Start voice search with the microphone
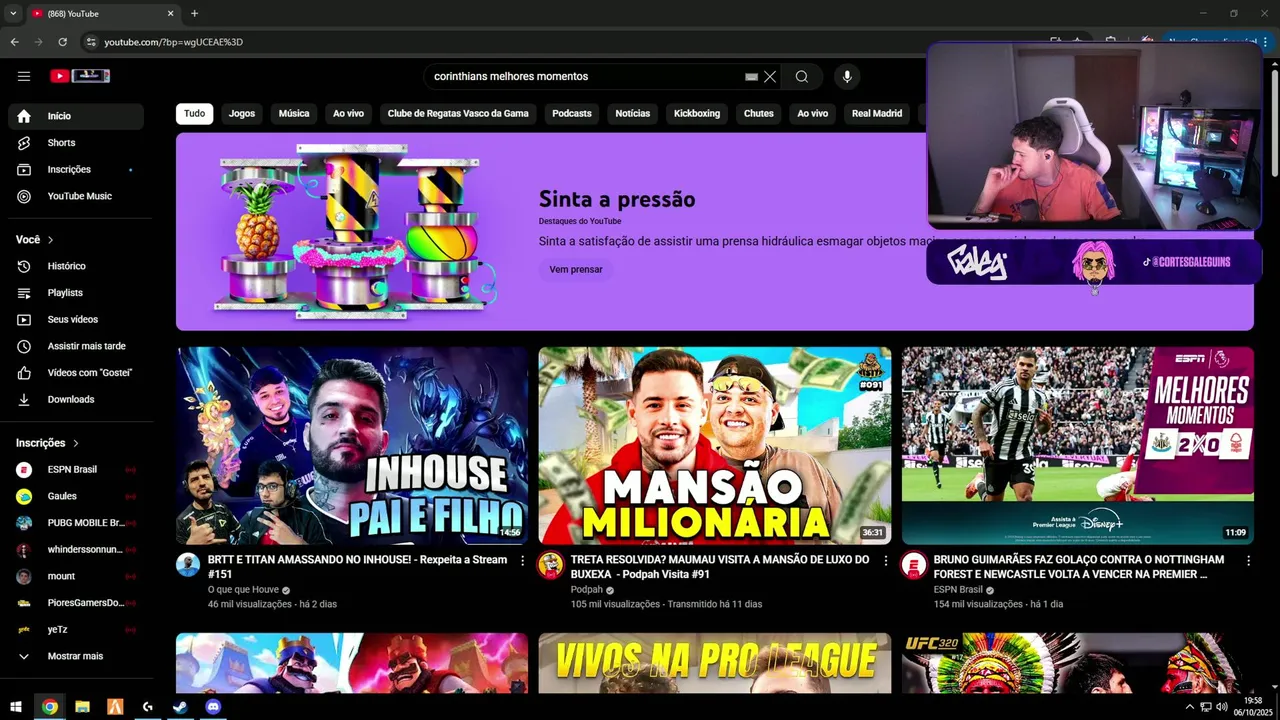The width and height of the screenshot is (1280, 720). (x=847, y=76)
